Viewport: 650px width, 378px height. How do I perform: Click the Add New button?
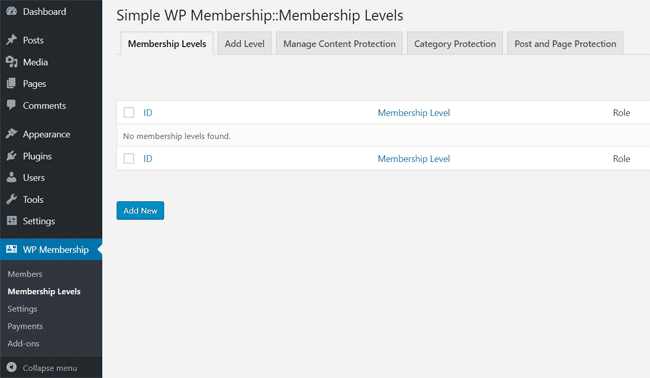pyautogui.click(x=140, y=211)
